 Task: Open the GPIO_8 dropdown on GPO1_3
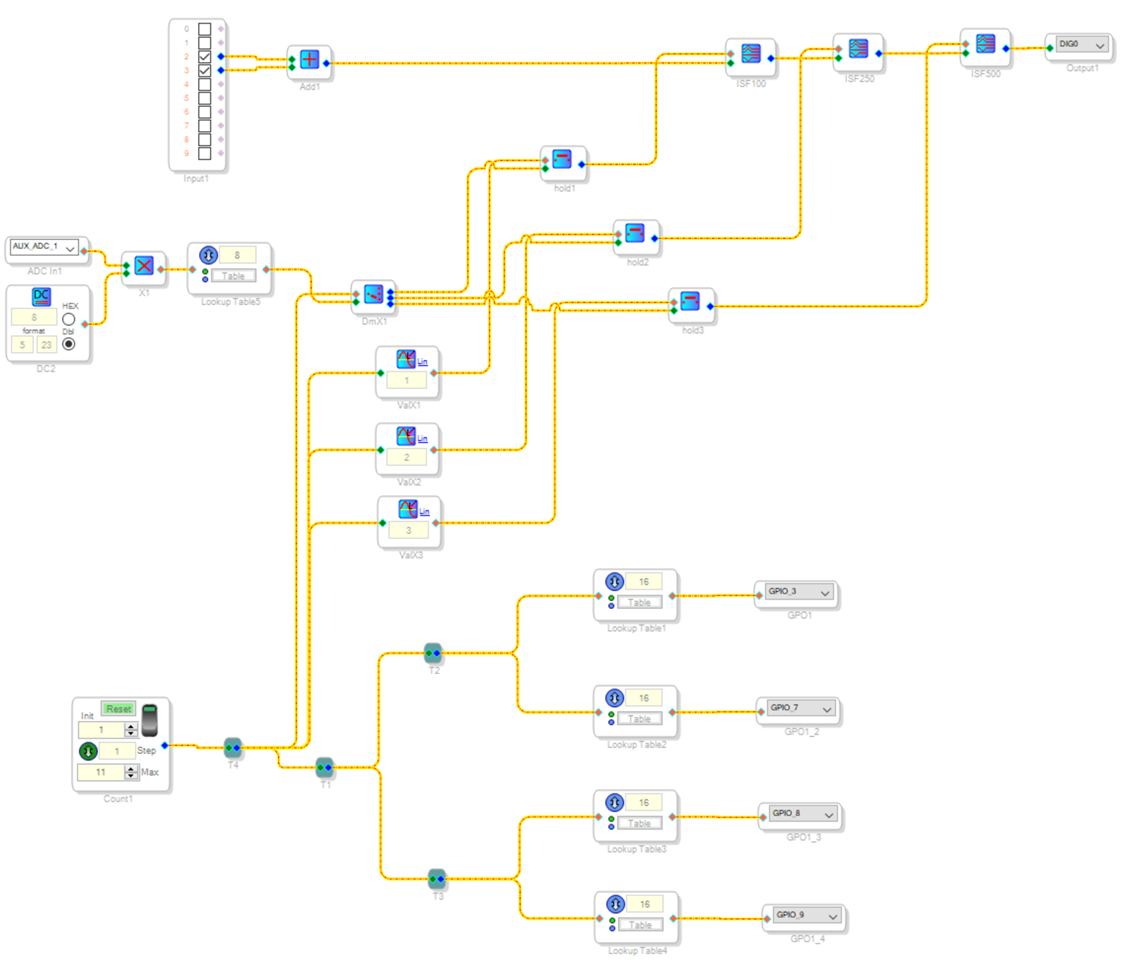[803, 814]
